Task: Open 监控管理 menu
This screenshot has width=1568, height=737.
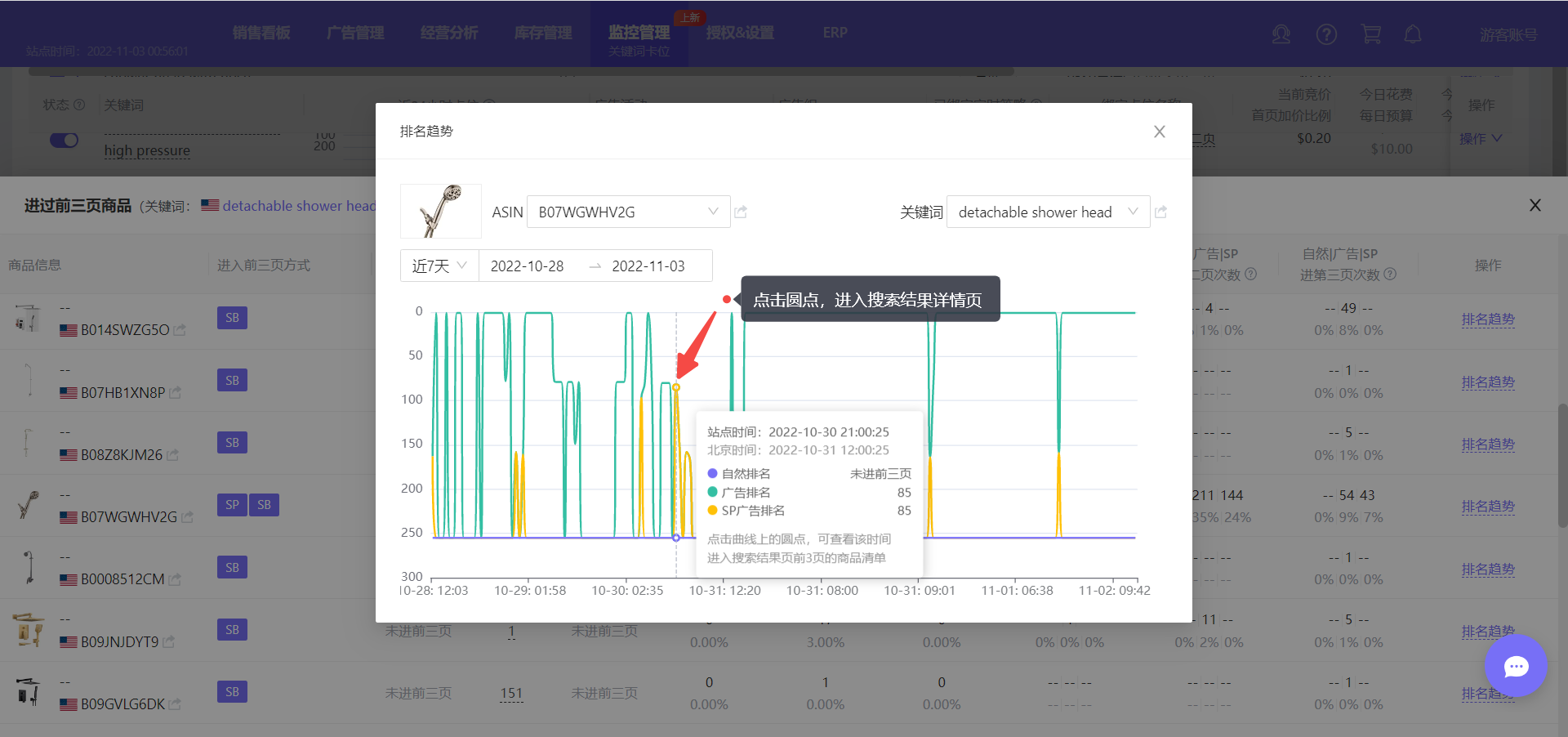Action: pos(639,33)
